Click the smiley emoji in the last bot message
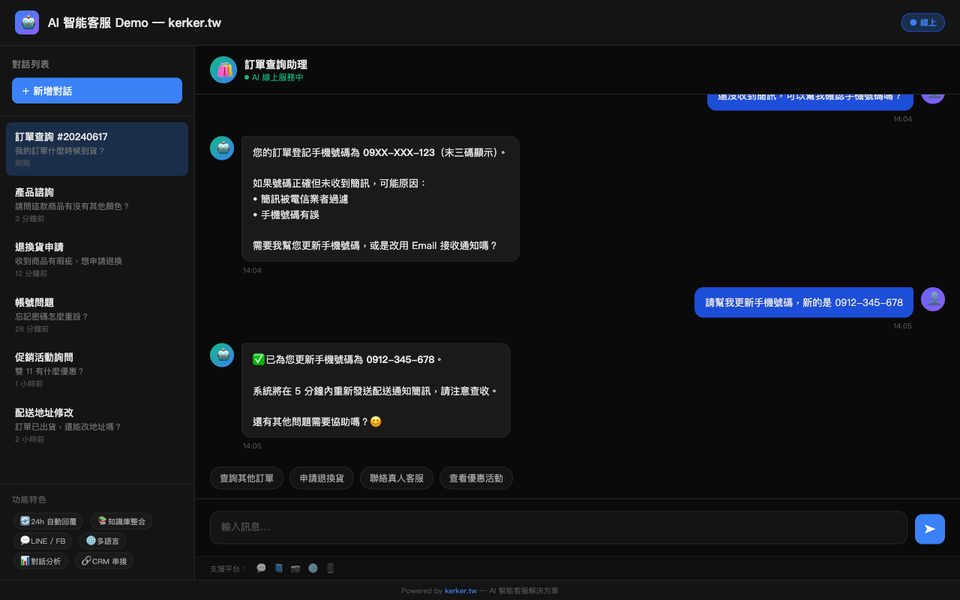Screen dimensions: 960x600 [x=376, y=422]
